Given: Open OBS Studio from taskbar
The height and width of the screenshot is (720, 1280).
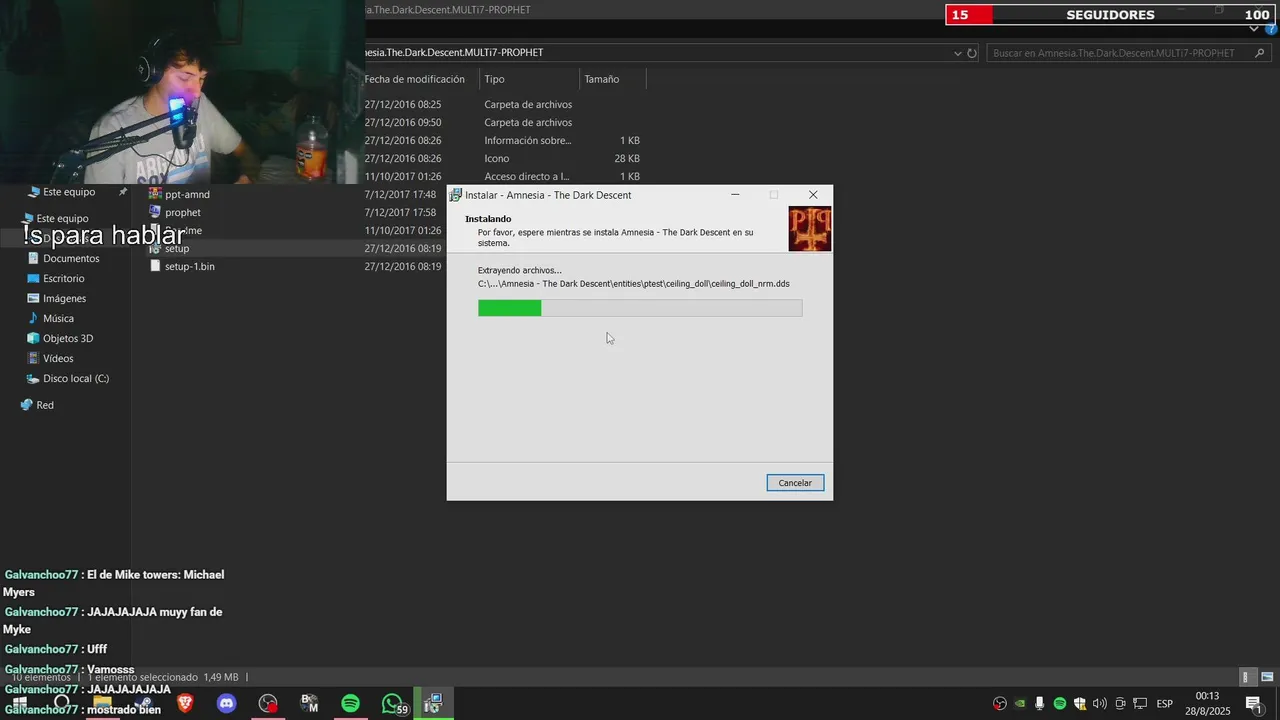Looking at the screenshot, I should click(x=268, y=704).
